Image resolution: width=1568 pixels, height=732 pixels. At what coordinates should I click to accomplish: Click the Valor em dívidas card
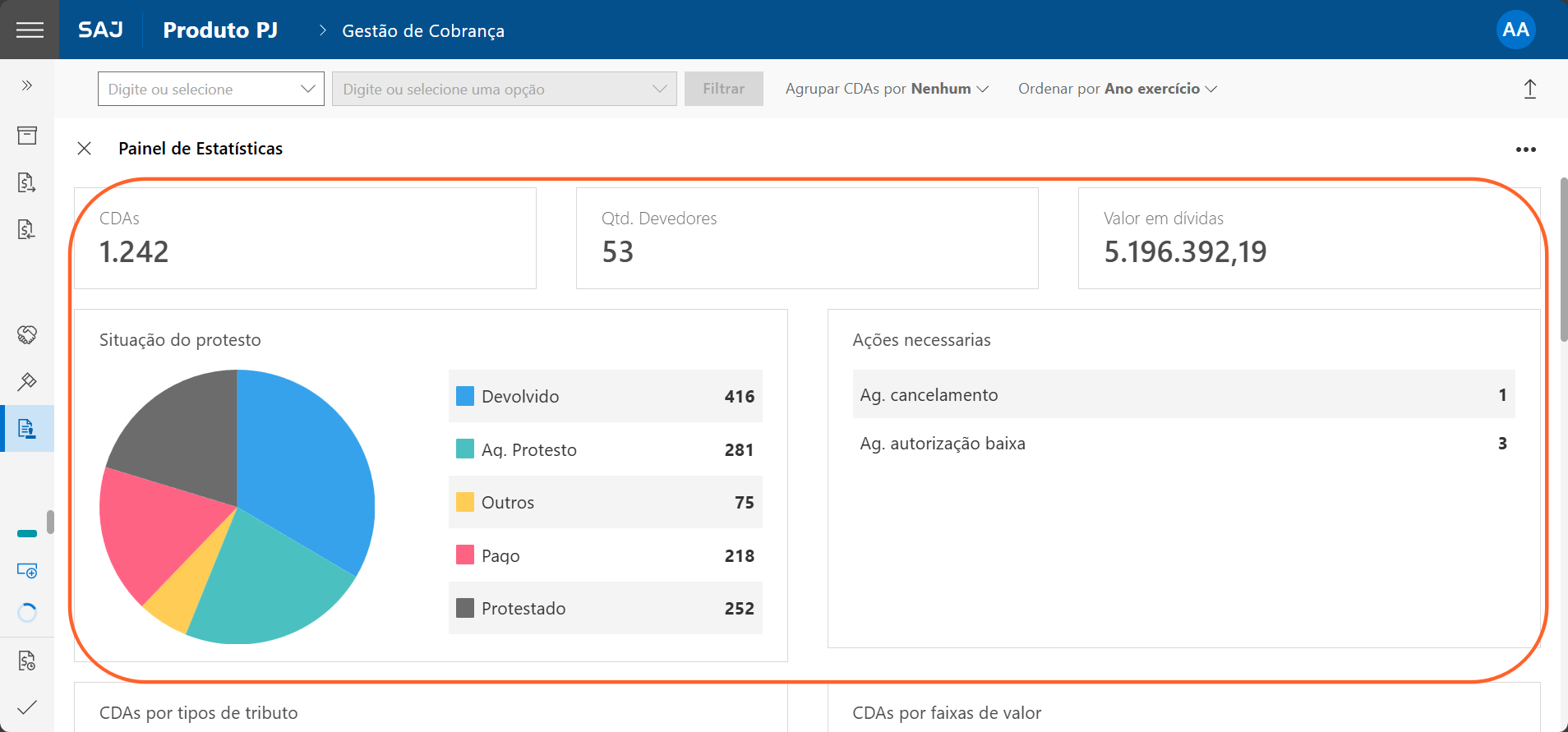point(1309,238)
